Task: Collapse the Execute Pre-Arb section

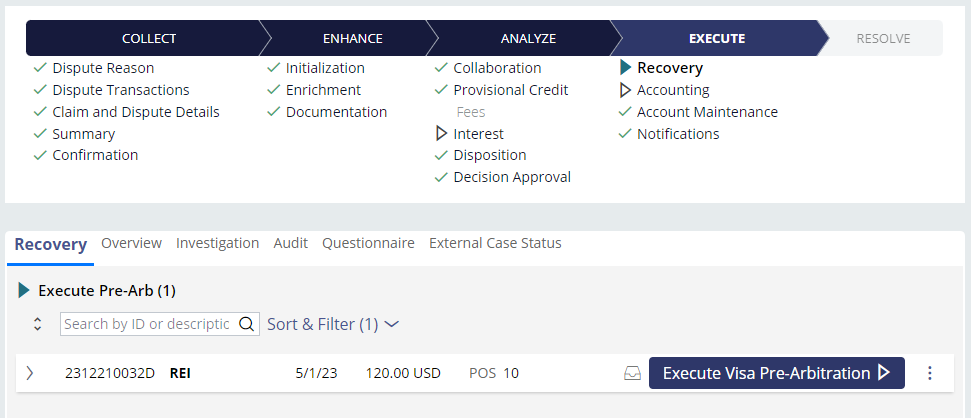Action: tap(25, 291)
